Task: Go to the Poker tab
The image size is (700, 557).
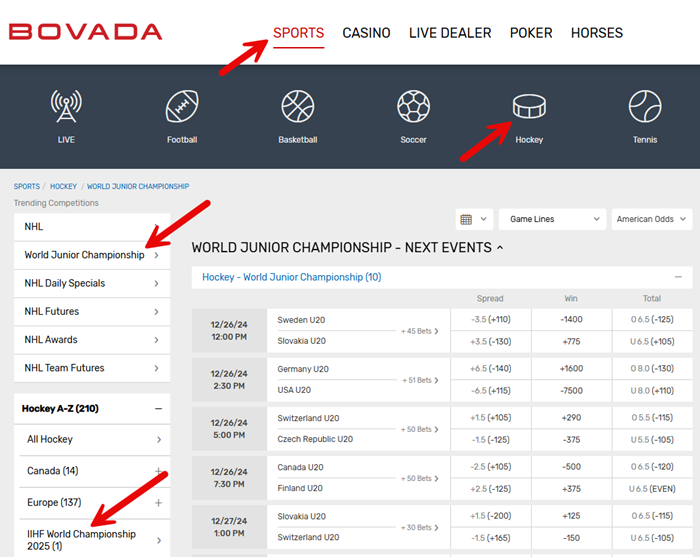Action: click(530, 33)
